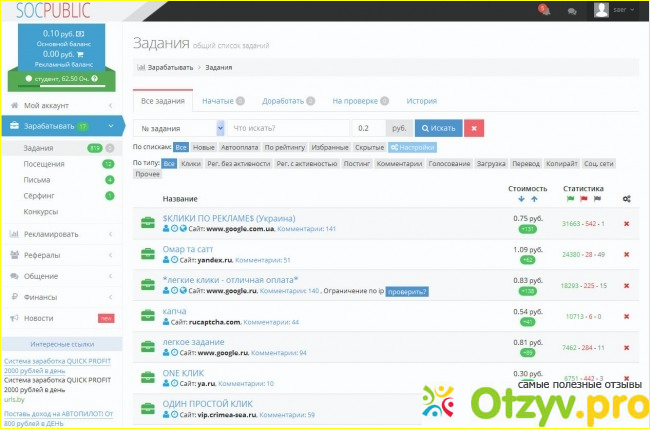The width and height of the screenshot is (650, 429).
Task: Enable the 'Автооплата' list filter
Action: click(241, 147)
